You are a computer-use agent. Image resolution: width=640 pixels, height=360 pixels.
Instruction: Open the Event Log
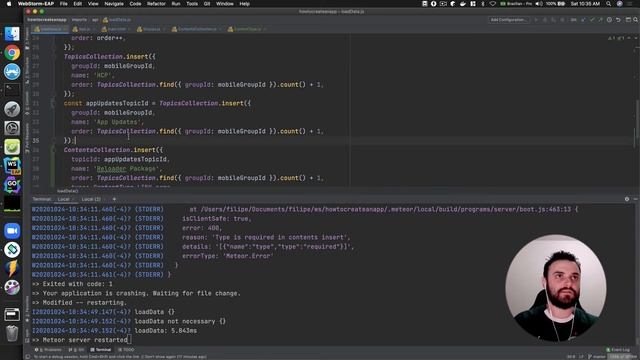618,350
